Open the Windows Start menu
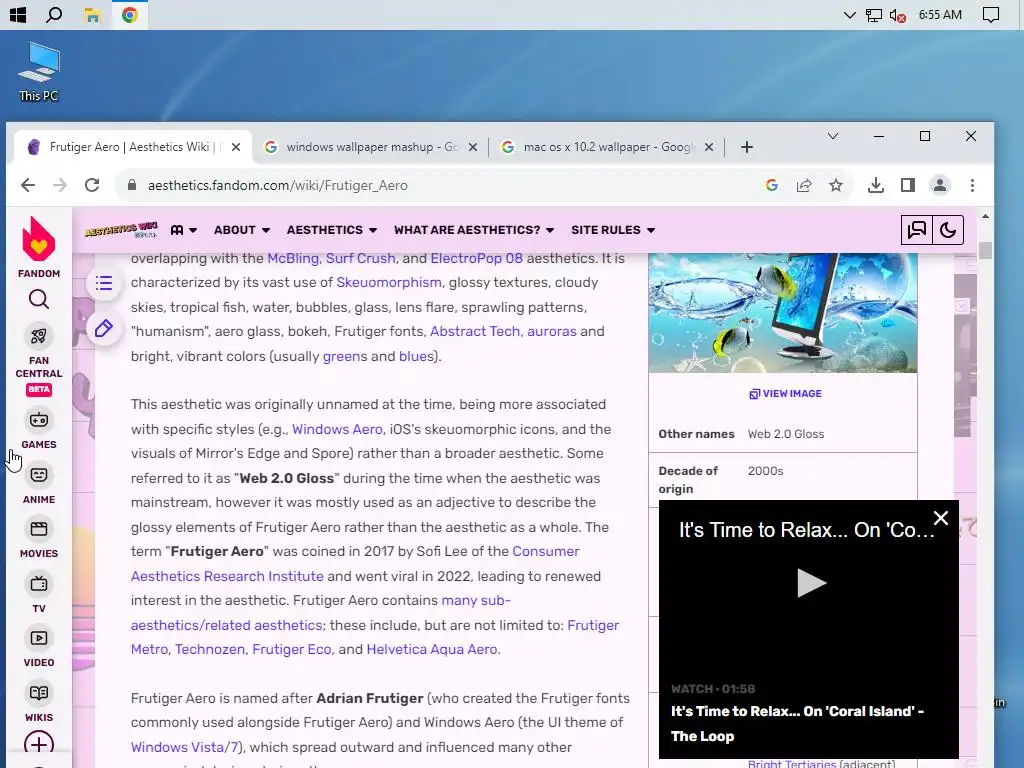The width and height of the screenshot is (1024, 768). click(18, 14)
